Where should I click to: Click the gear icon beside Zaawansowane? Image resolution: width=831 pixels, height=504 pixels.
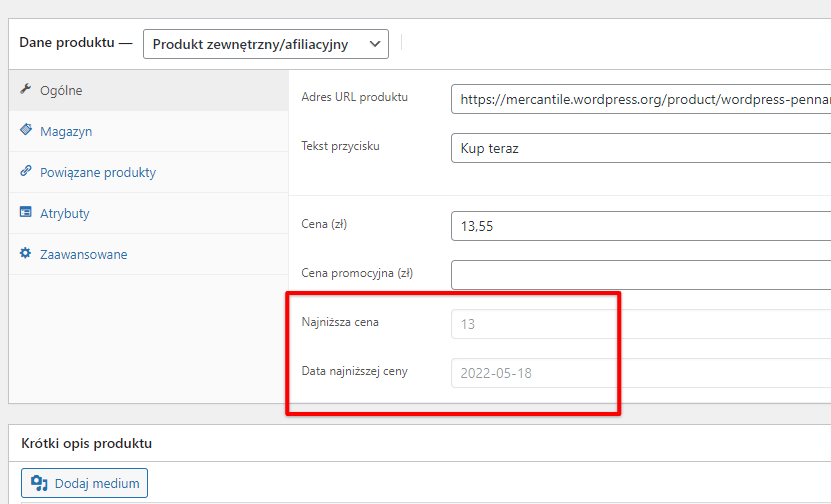25,253
